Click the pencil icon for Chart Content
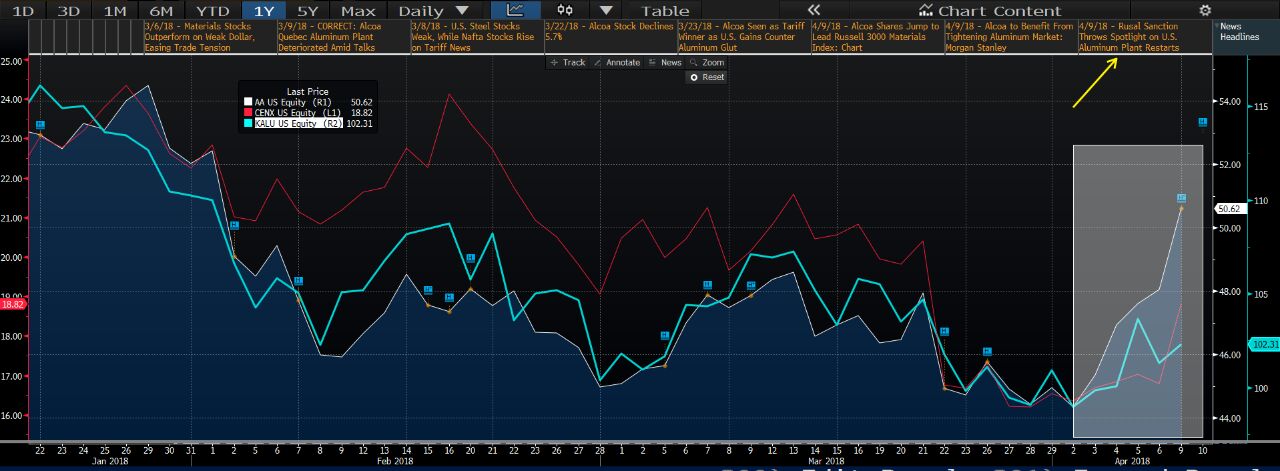 tap(925, 10)
